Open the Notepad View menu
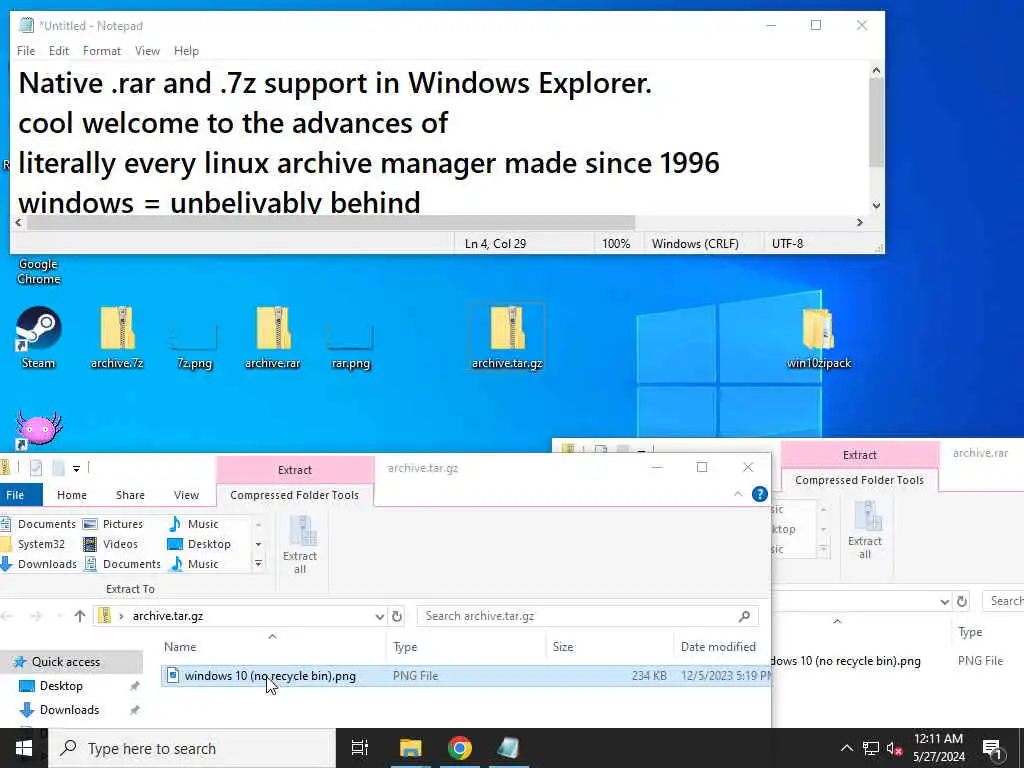Screen dimensions: 1024x768 coord(147,51)
